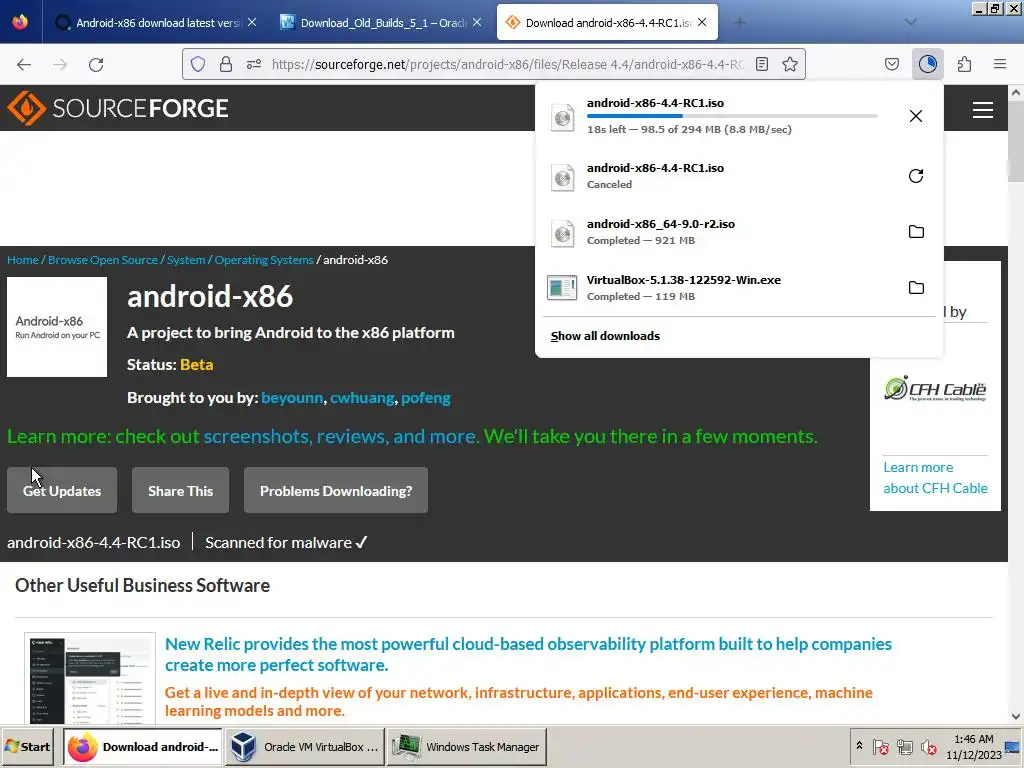Open a new browser tab
The height and width of the screenshot is (768, 1024).
point(739,22)
